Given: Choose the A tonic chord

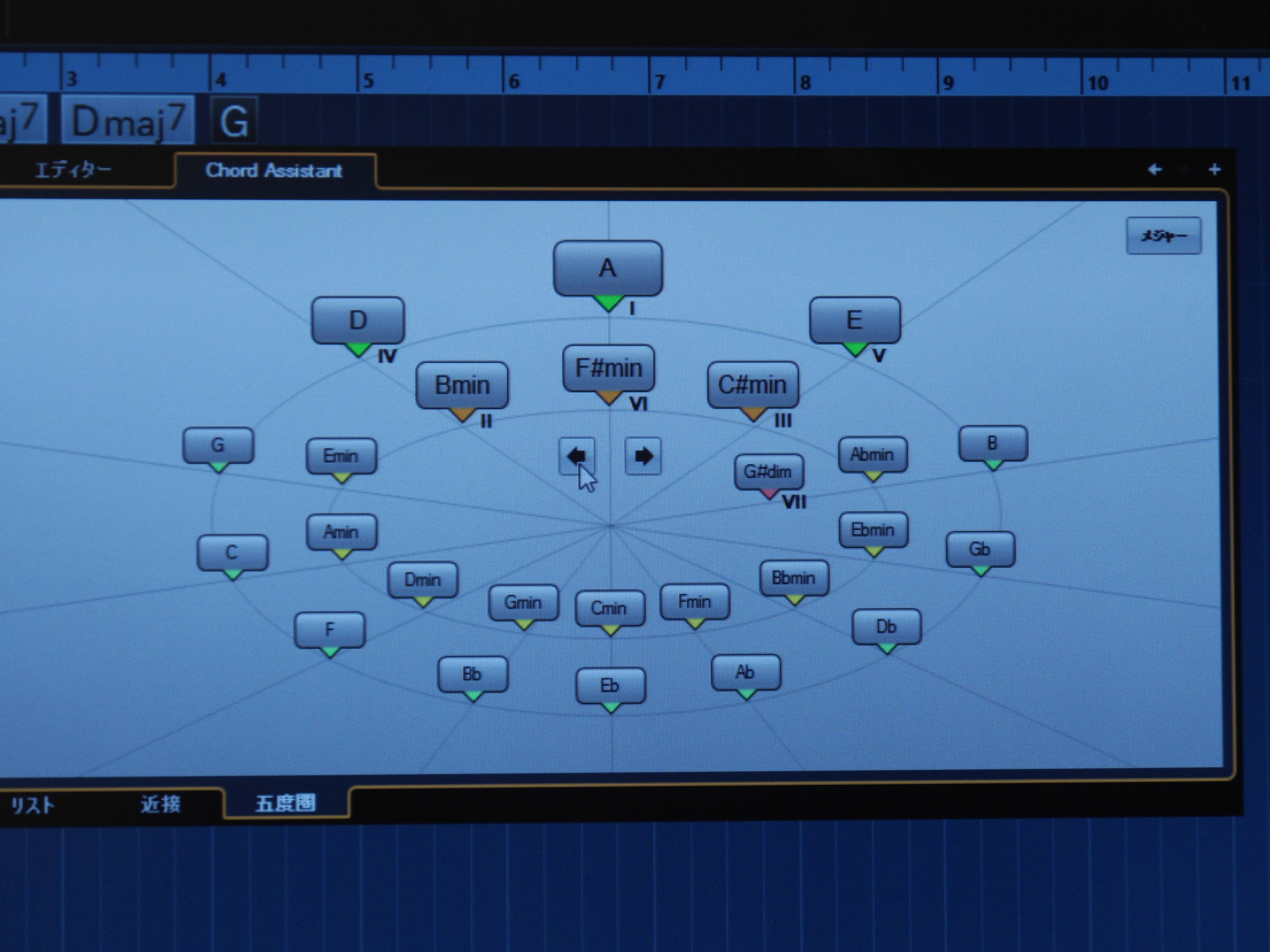Looking at the screenshot, I should [607, 269].
